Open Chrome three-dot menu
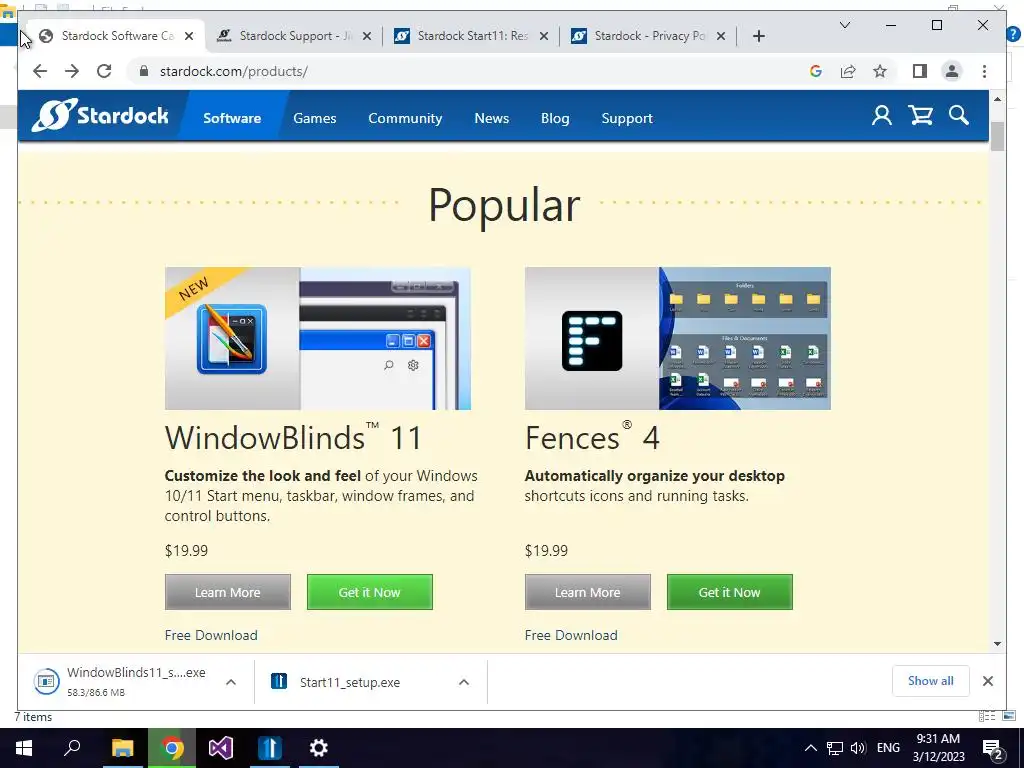The image size is (1024, 768). pyautogui.click(x=984, y=71)
